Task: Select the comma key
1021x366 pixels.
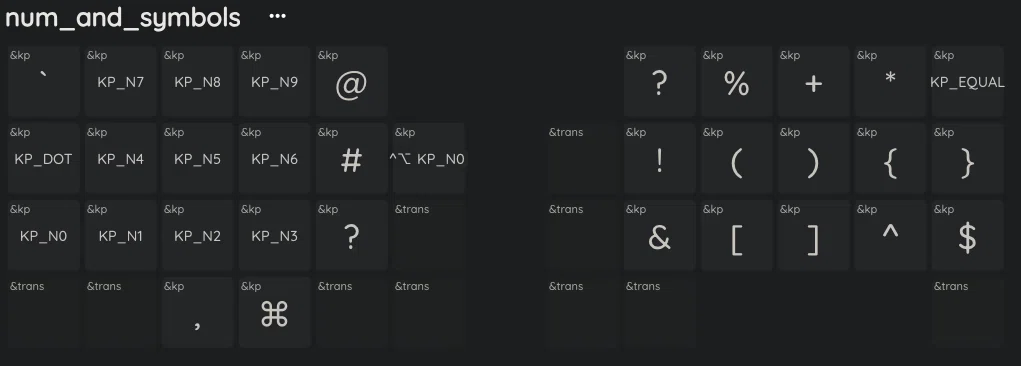Action: coord(197,313)
